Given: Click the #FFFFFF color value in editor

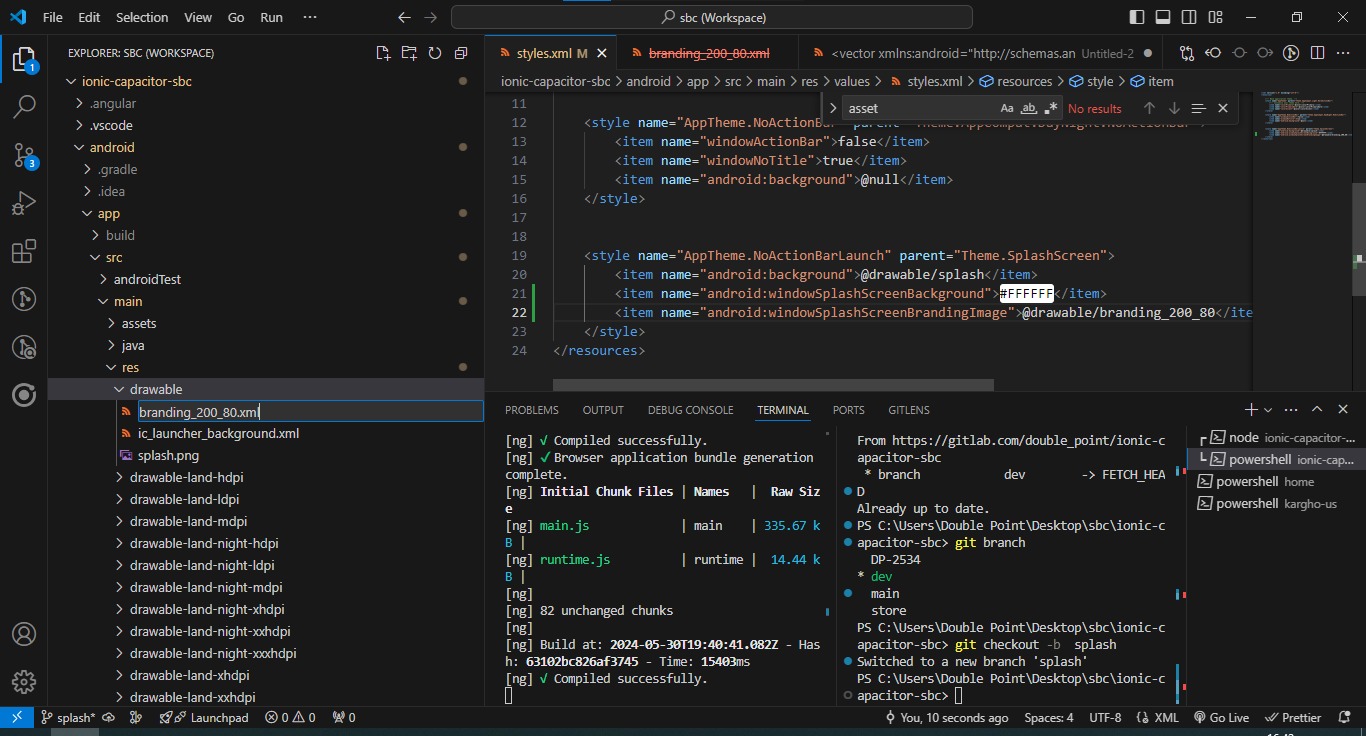Looking at the screenshot, I should click(x=1027, y=293).
